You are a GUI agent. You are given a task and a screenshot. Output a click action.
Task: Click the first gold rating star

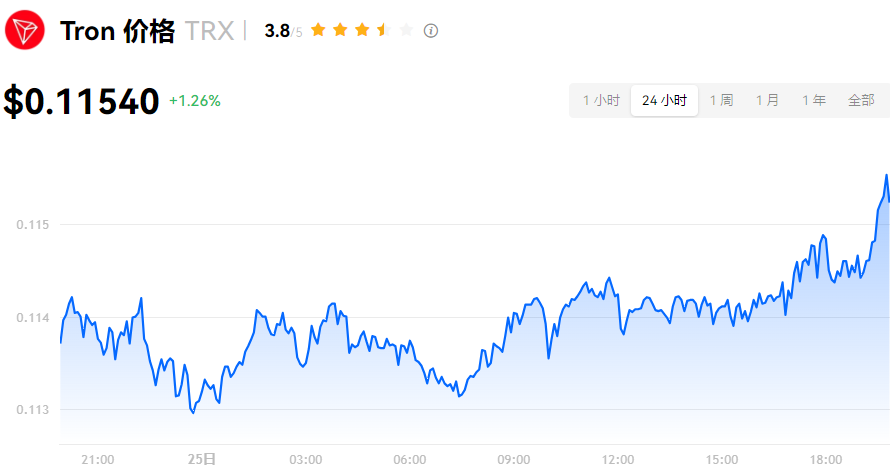pos(318,30)
